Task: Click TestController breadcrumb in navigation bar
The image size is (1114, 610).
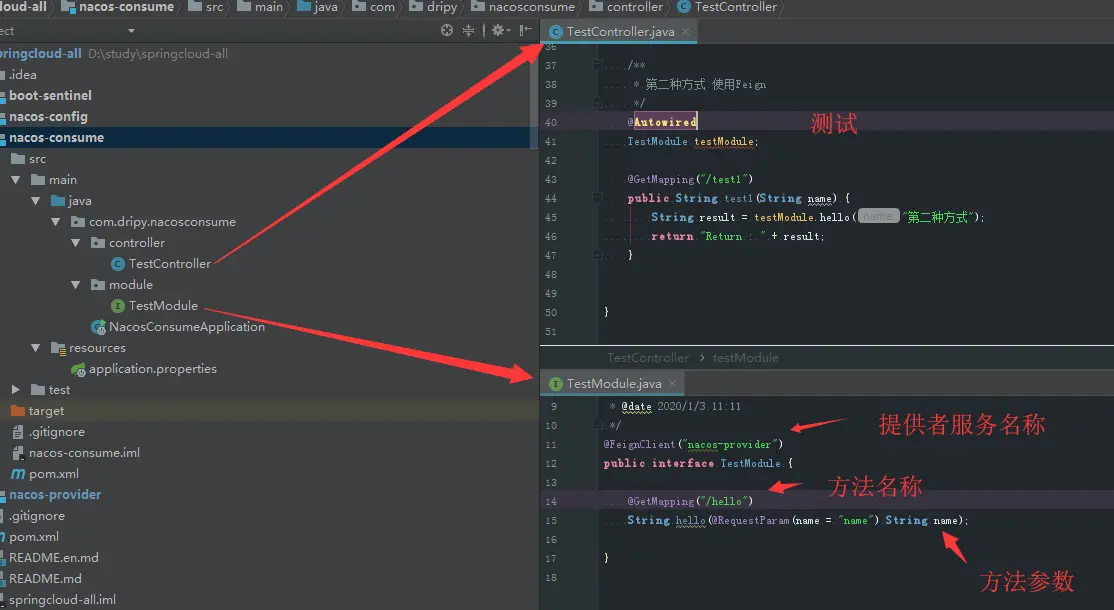Action: click(x=728, y=7)
